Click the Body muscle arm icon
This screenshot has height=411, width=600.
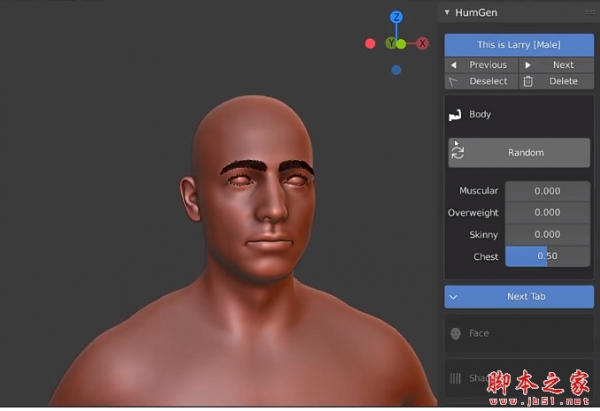point(456,115)
